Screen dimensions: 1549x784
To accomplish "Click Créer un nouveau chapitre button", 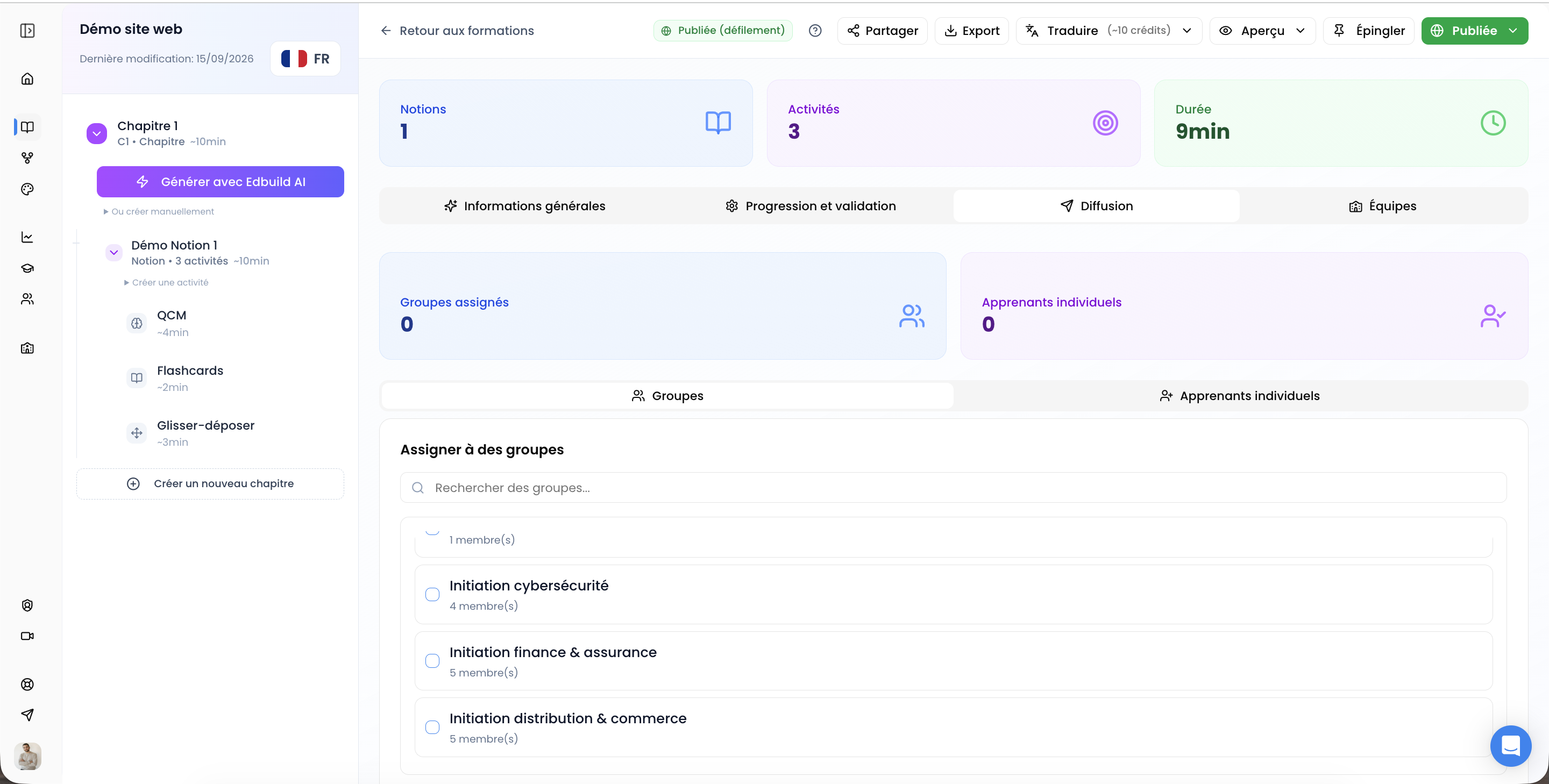I will [x=210, y=484].
